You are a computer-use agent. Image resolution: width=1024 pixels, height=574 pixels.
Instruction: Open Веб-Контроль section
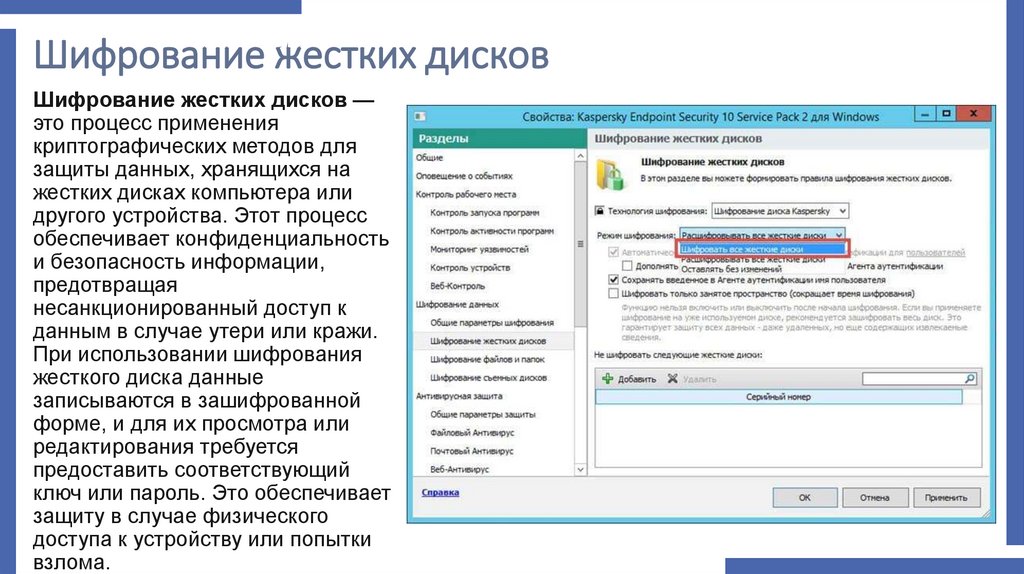(x=457, y=285)
